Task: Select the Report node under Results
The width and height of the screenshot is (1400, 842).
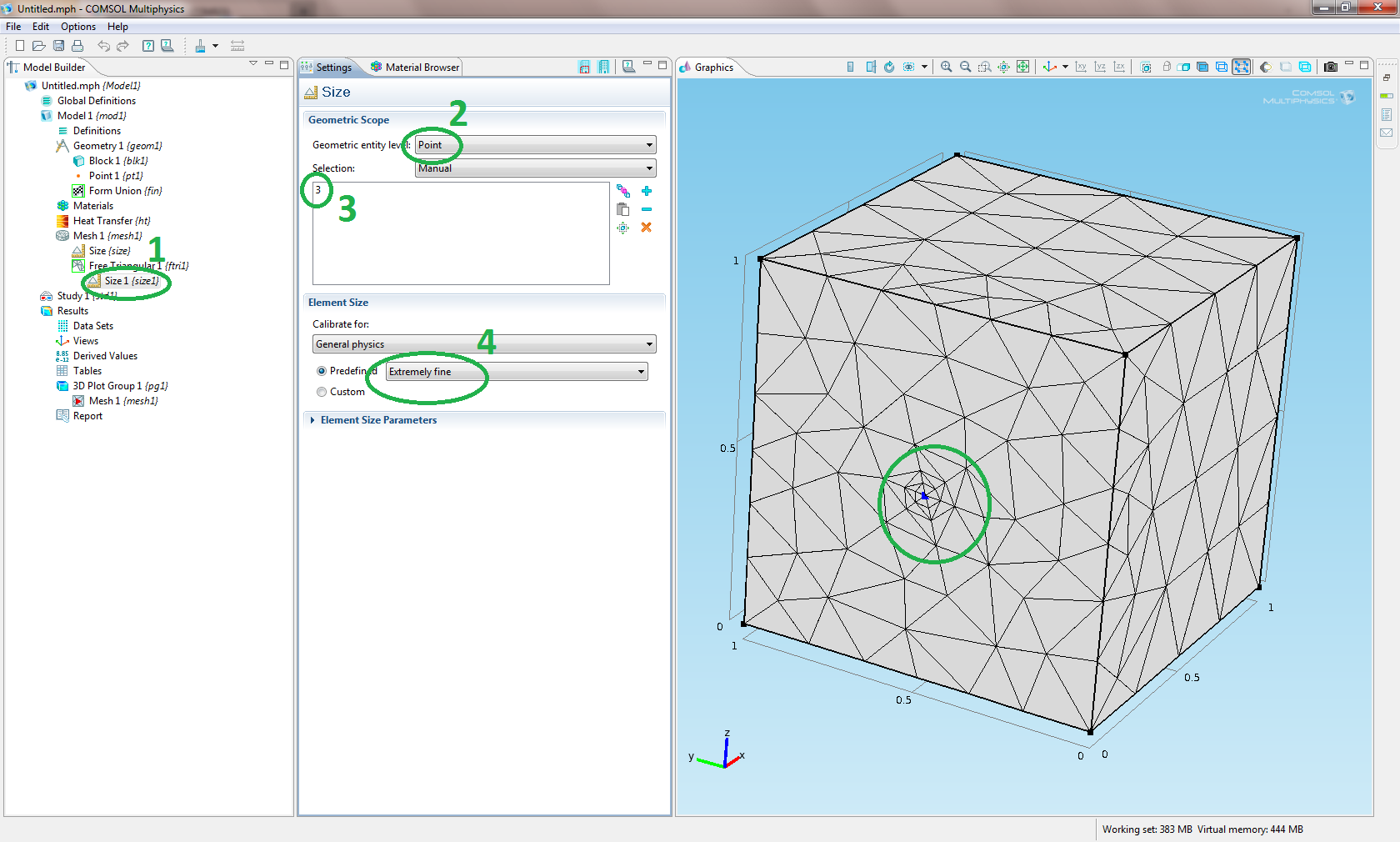Action: coord(87,416)
